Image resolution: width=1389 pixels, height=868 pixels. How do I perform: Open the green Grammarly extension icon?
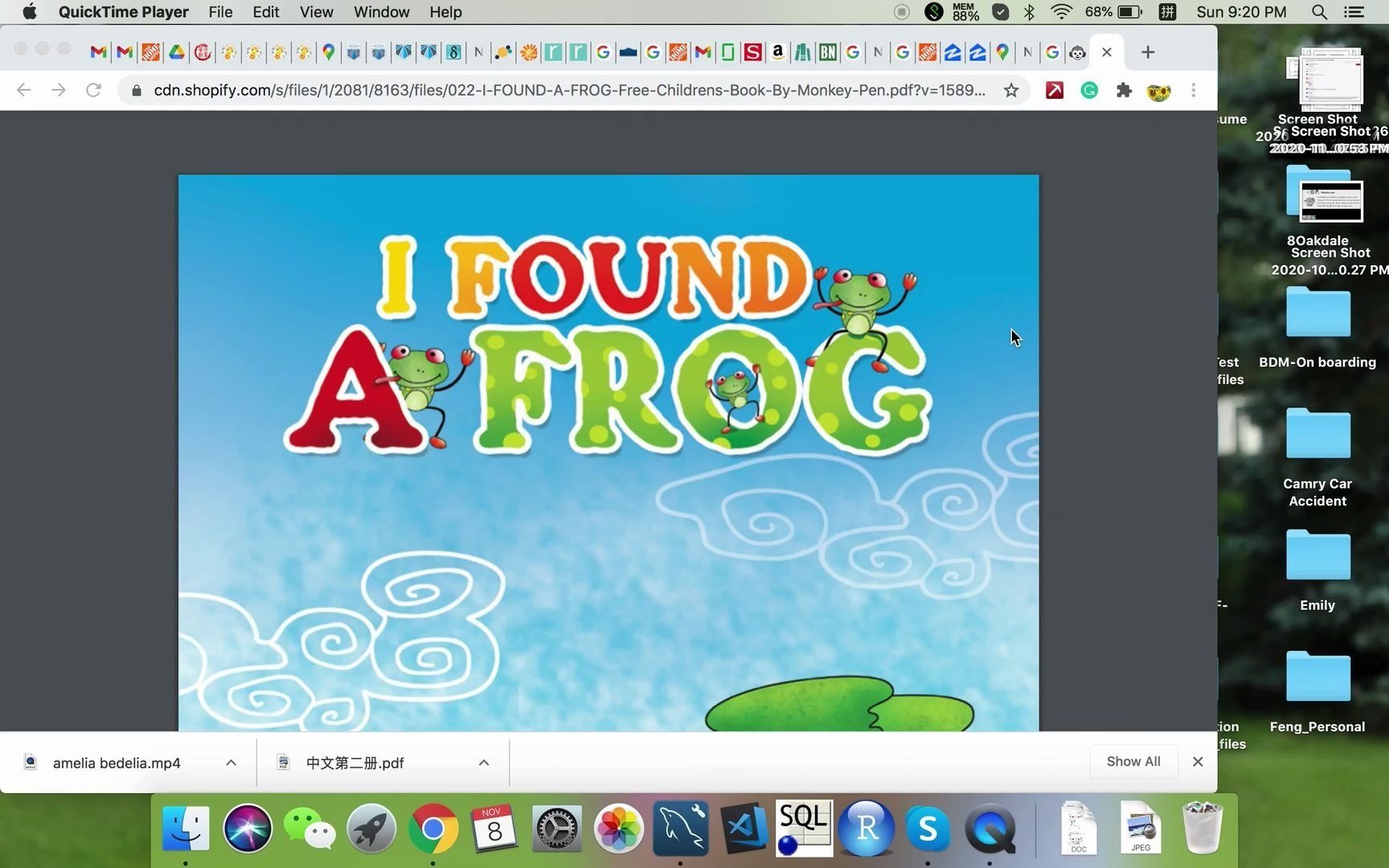point(1089,90)
